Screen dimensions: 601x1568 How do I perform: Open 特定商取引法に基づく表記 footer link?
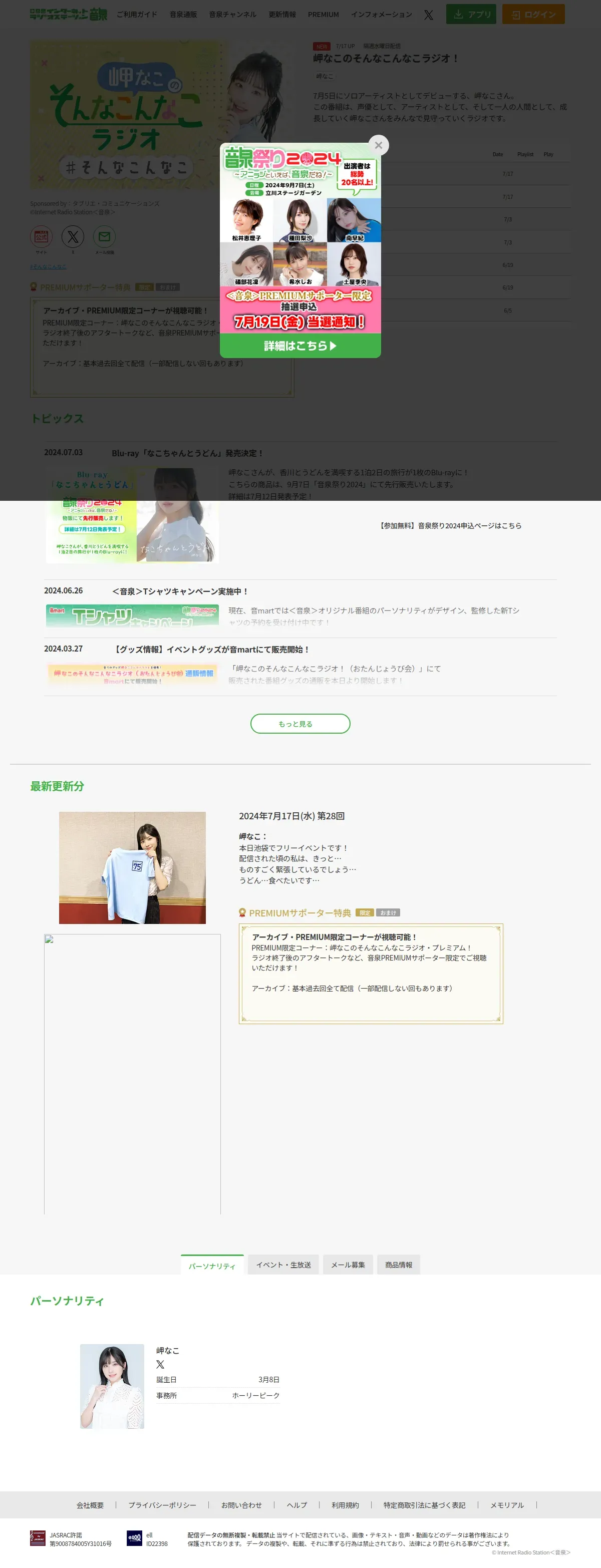(424, 1505)
